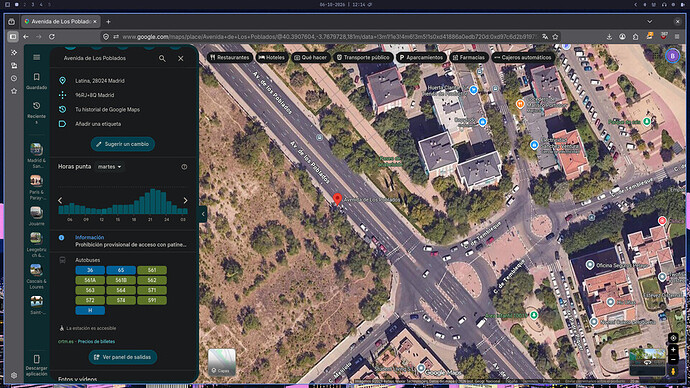
Task: Collapse the side panel with the arrow tab
Action: pyautogui.click(x=203, y=214)
